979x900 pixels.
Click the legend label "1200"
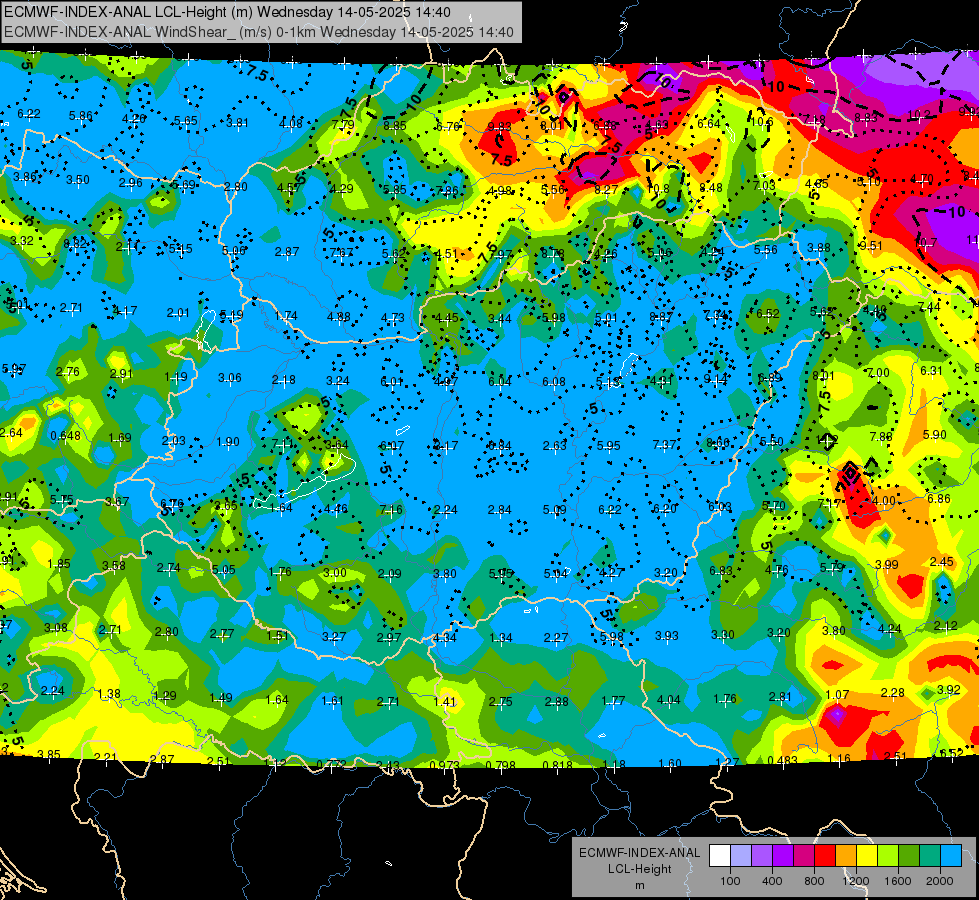(x=856, y=881)
